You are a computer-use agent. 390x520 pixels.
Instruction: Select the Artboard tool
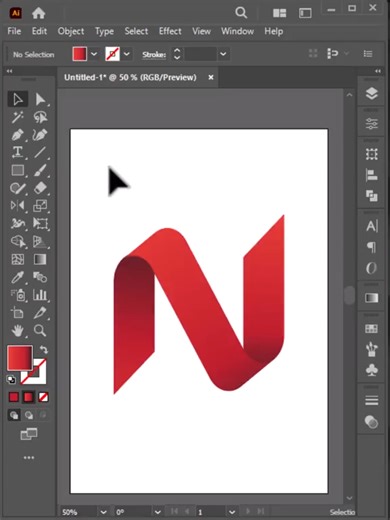(18, 313)
